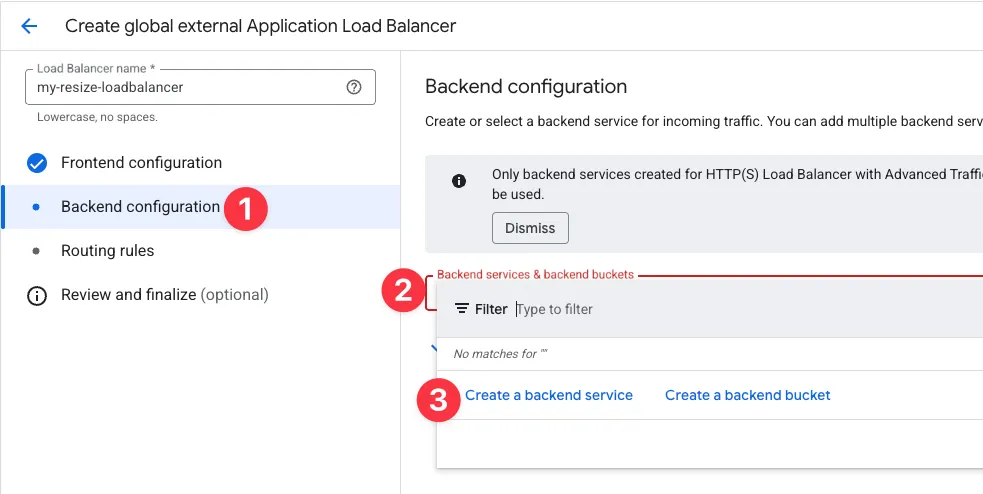
Task: Select the Backend configuration step
Action: 140,207
